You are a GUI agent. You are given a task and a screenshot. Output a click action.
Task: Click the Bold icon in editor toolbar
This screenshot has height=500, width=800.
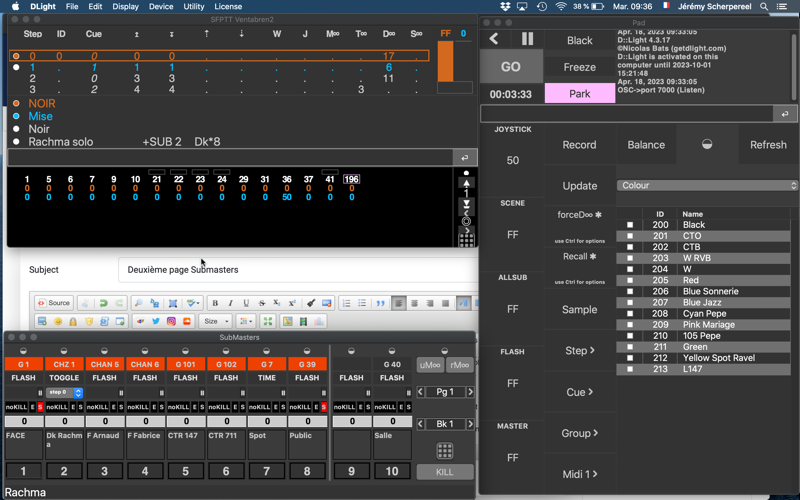[215, 303]
